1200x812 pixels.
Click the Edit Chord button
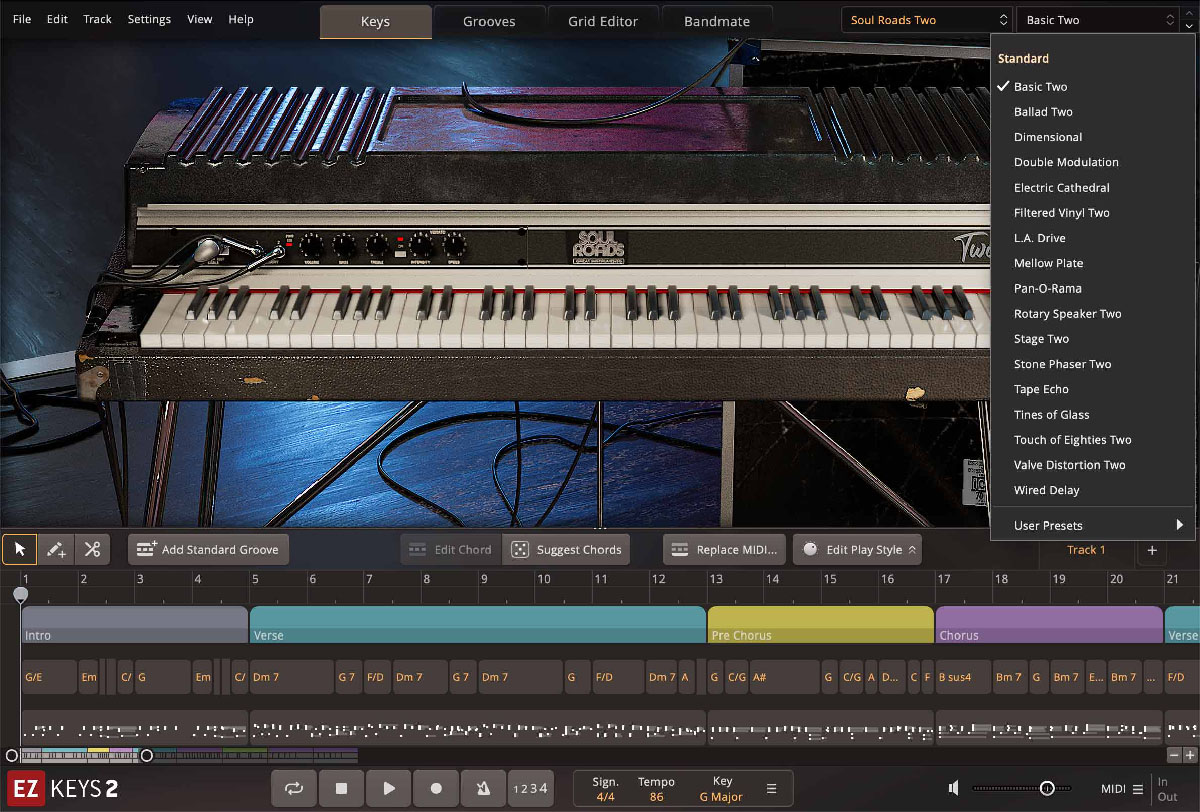[451, 549]
